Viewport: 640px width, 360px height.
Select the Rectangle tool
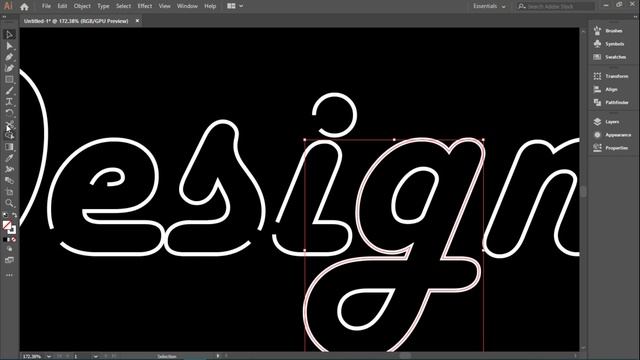pos(9,80)
